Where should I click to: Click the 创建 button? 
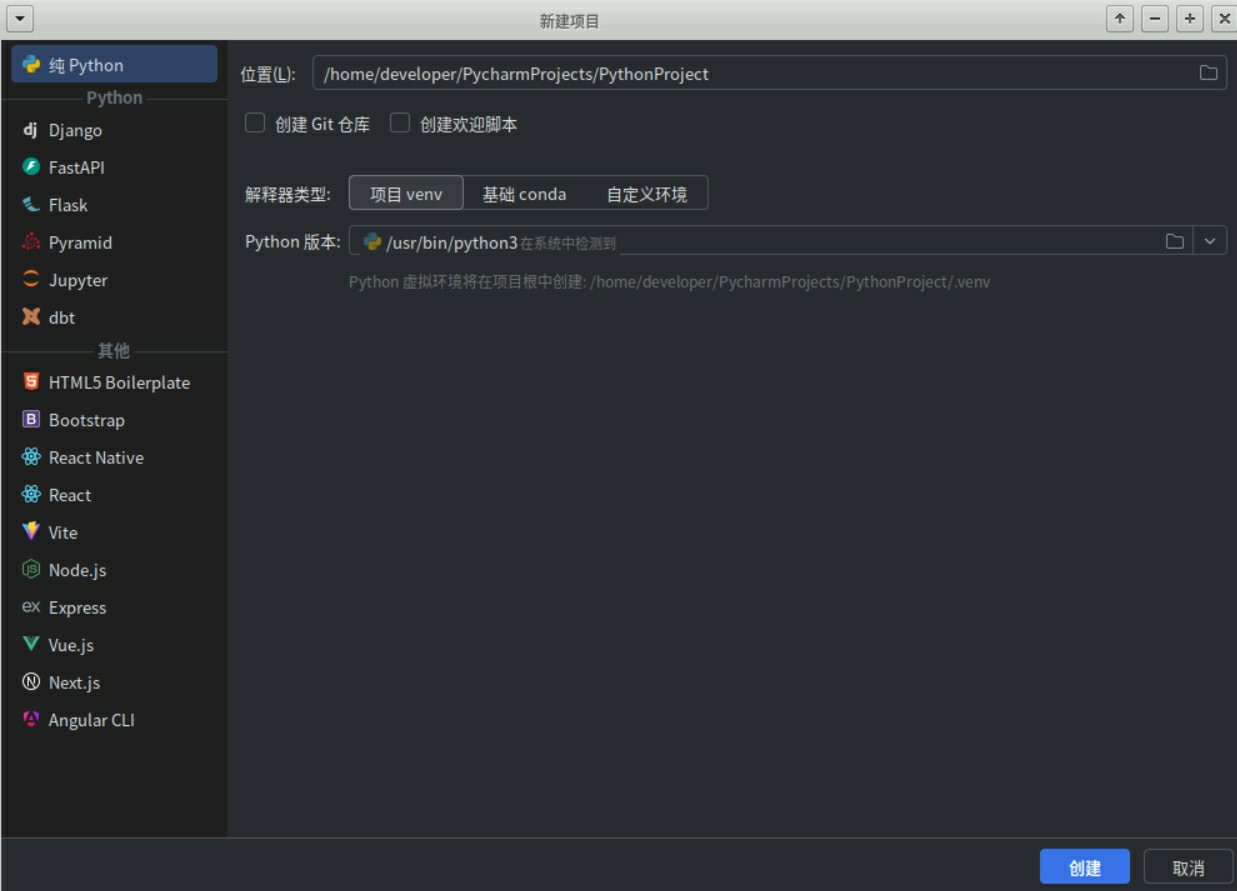[1085, 868]
